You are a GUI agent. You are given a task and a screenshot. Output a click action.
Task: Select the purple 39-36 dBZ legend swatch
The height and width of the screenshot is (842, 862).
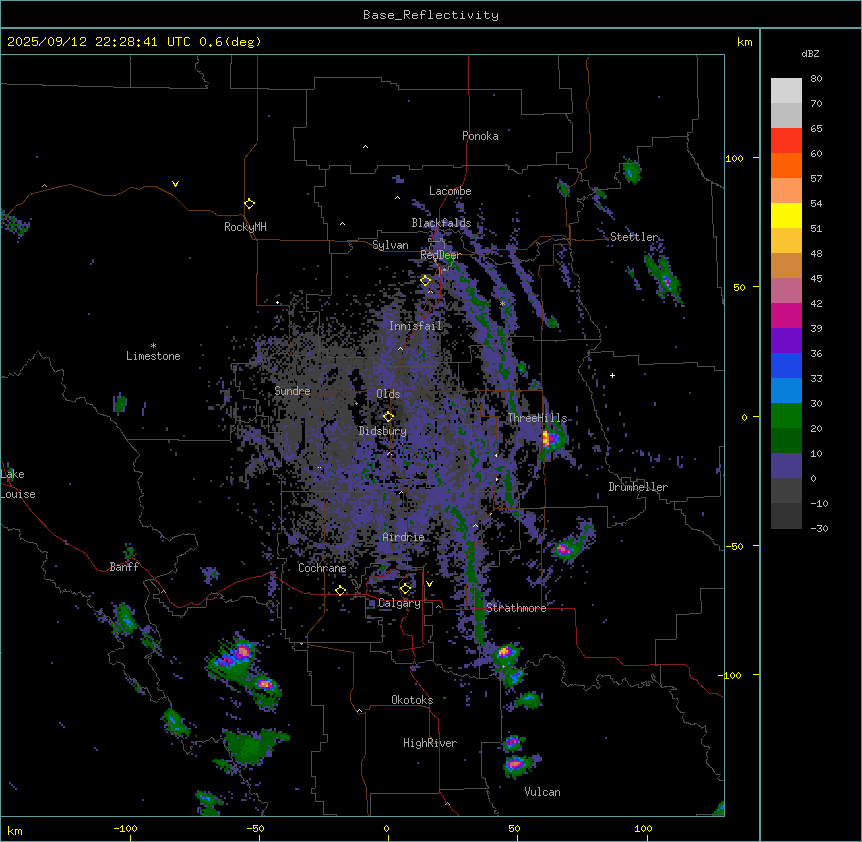[786, 341]
